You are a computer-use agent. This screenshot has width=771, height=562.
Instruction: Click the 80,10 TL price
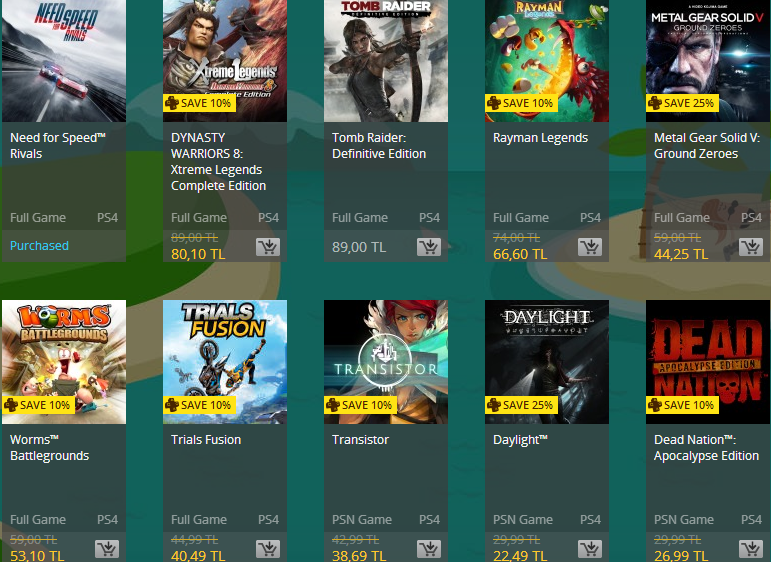point(198,254)
